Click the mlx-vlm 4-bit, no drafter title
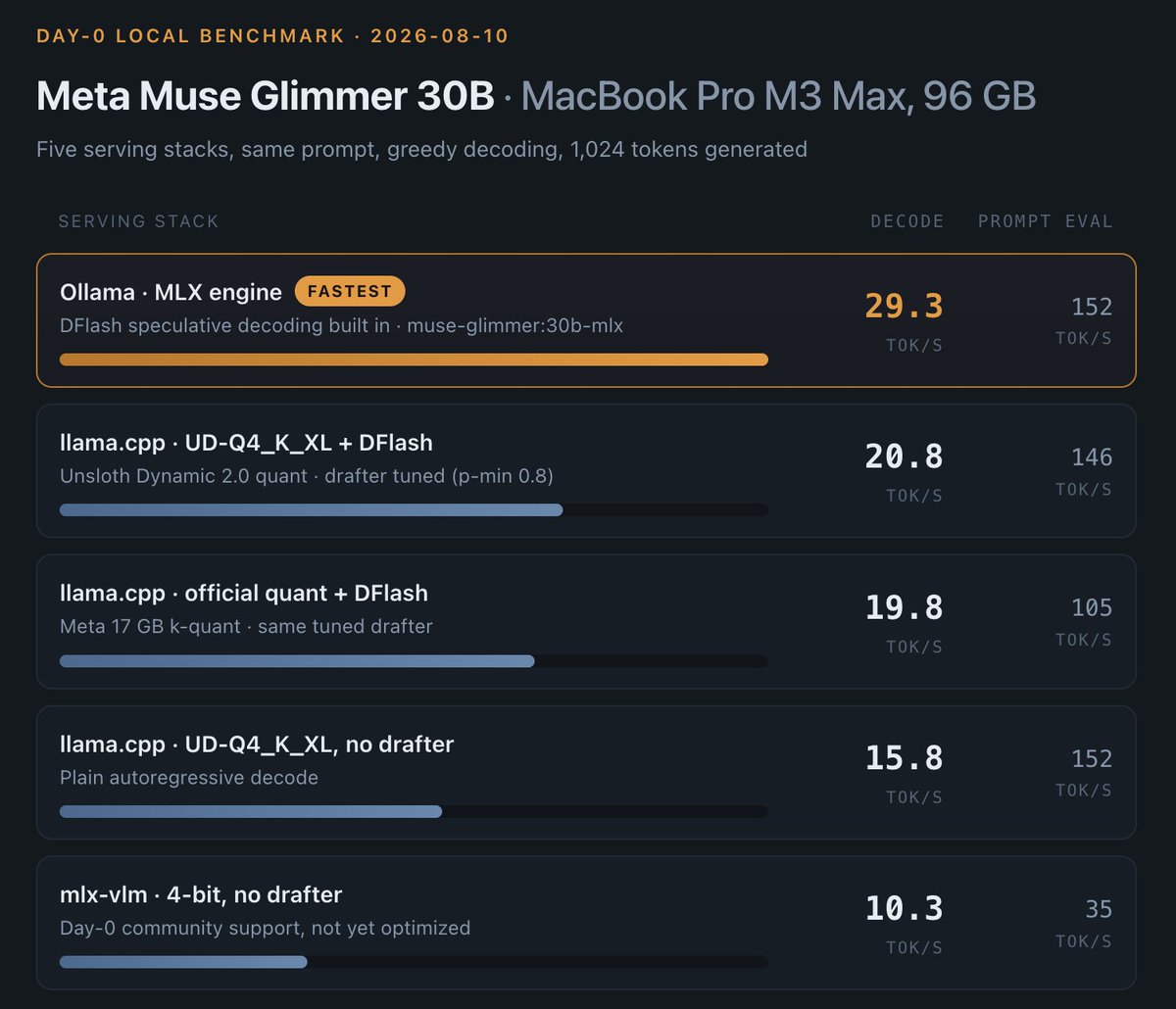This screenshot has height=1009, width=1176. (201, 894)
